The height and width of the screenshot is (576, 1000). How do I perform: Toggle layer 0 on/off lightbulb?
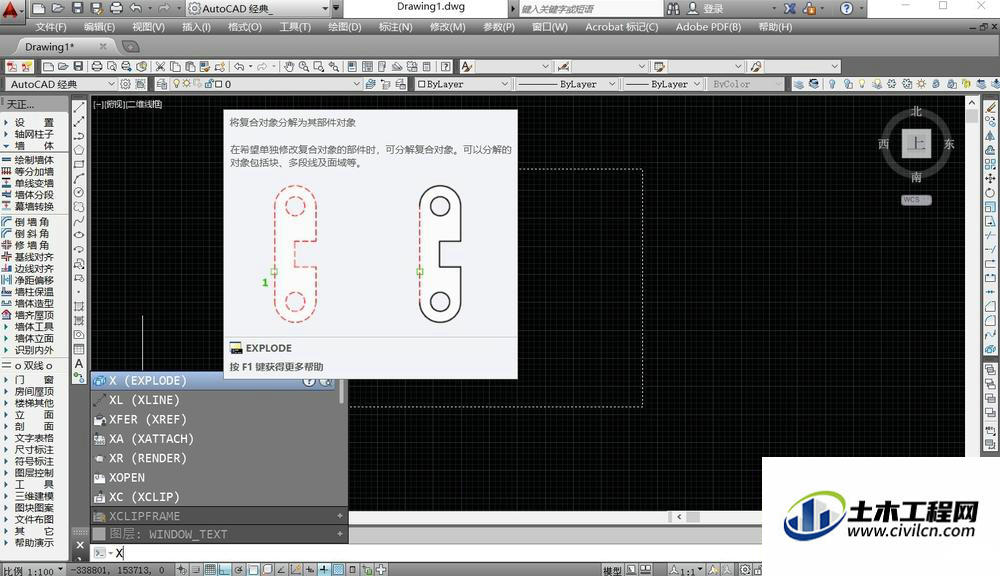click(176, 84)
